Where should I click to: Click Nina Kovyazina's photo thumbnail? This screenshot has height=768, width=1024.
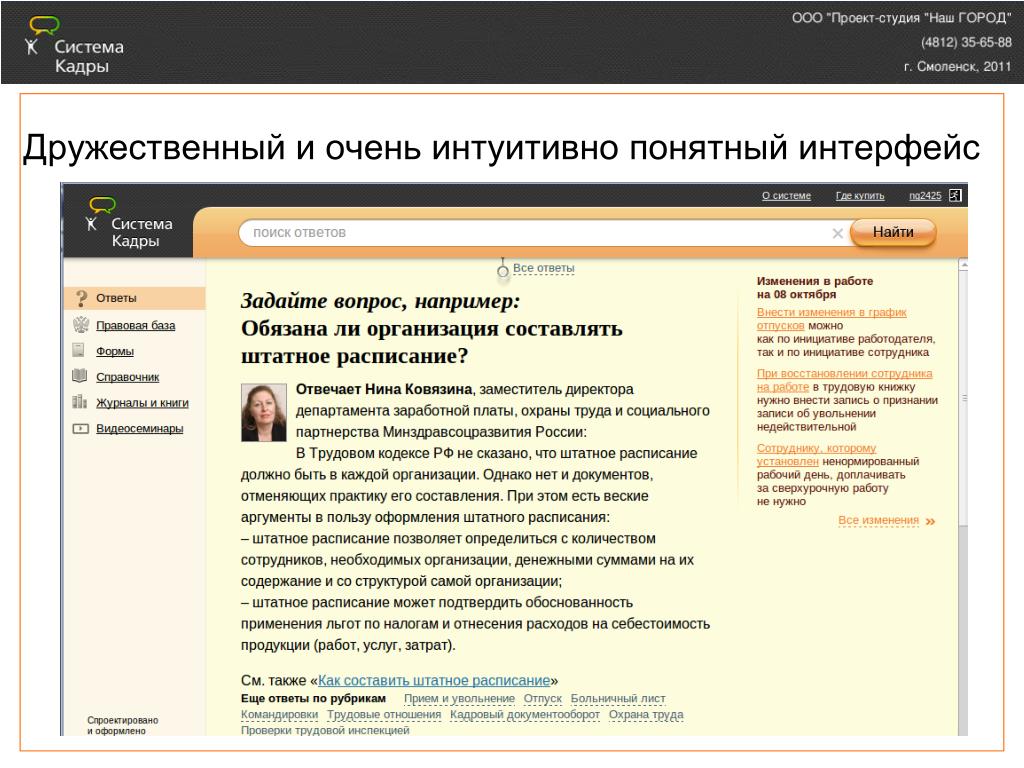pos(264,413)
